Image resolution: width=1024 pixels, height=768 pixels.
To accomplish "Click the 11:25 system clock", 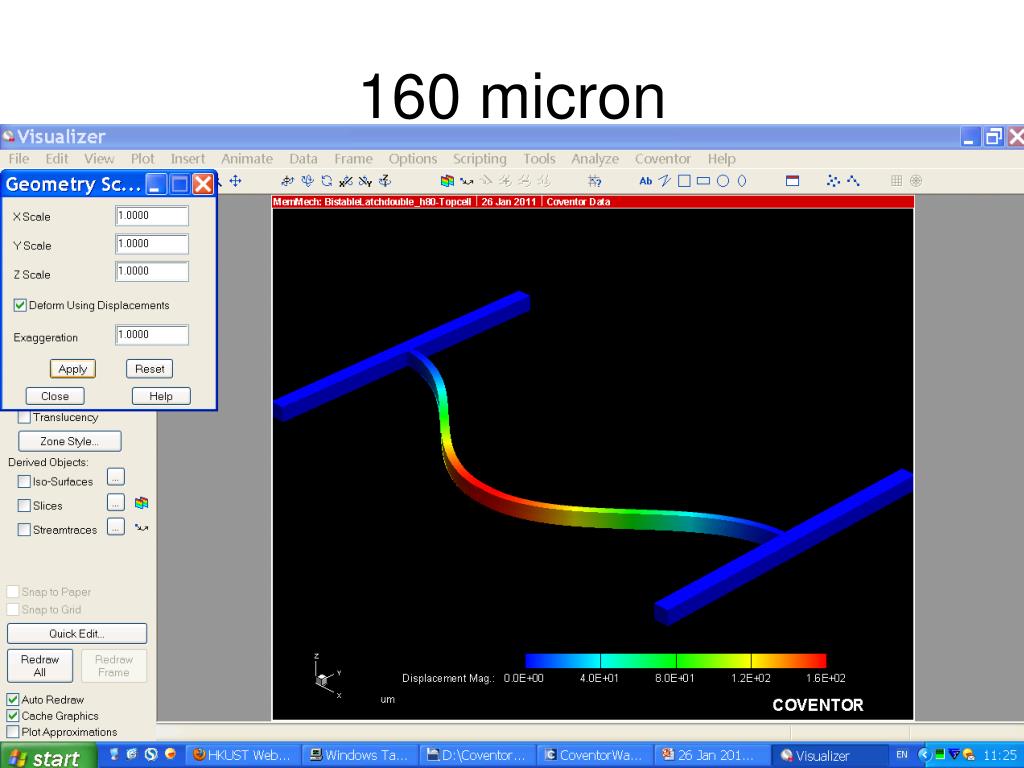I will point(999,755).
